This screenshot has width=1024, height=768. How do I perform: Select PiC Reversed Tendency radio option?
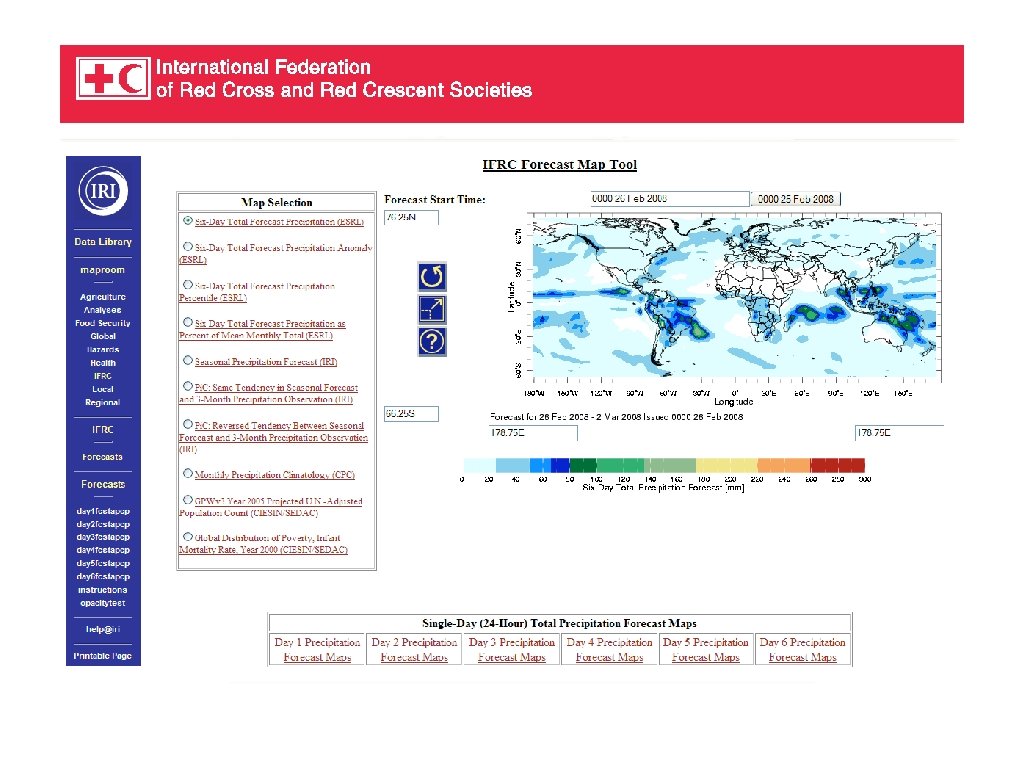coord(187,424)
